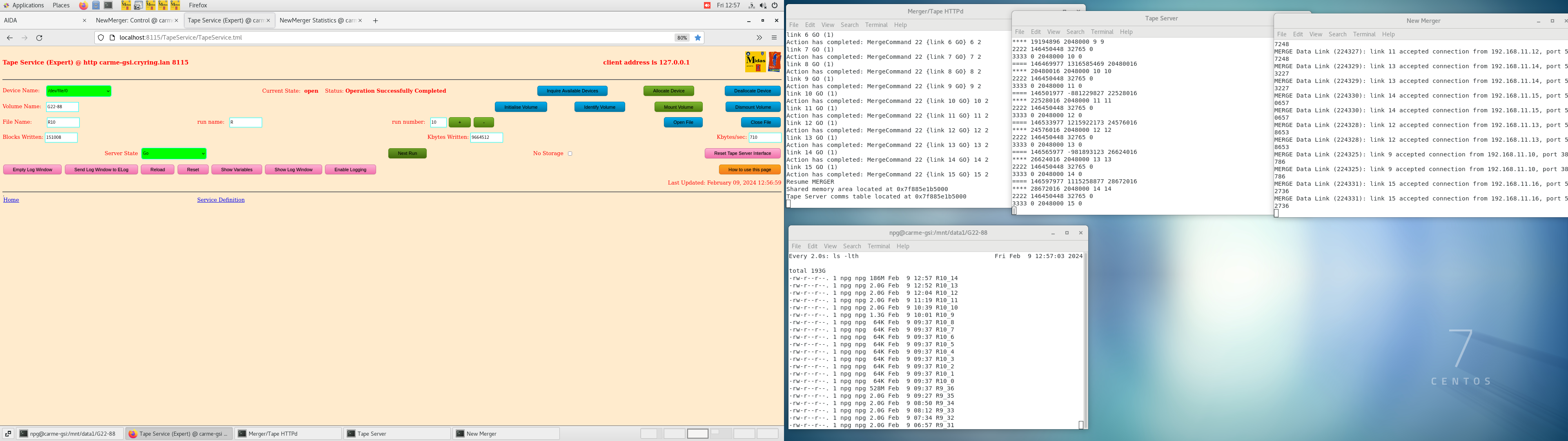Open the Firefox hamburger menu
1568x441 pixels.
pyautogui.click(x=774, y=38)
